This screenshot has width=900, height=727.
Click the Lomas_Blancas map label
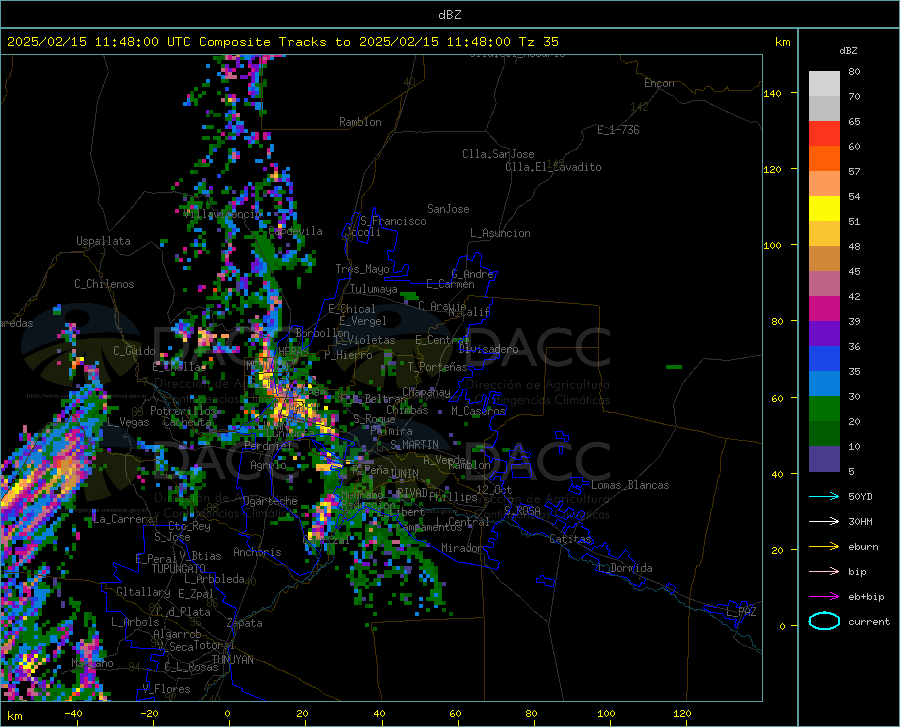click(x=630, y=485)
